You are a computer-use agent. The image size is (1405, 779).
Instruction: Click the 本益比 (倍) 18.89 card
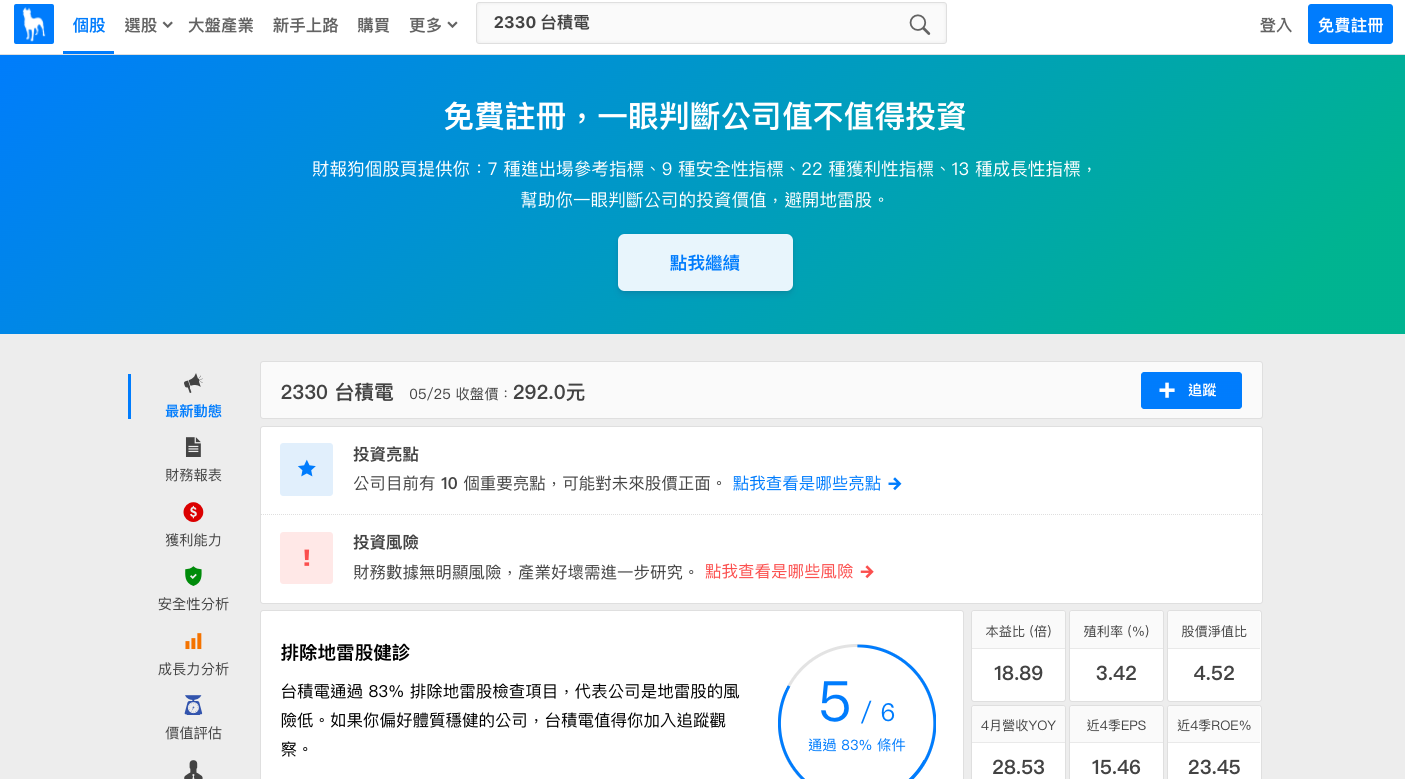click(1018, 656)
